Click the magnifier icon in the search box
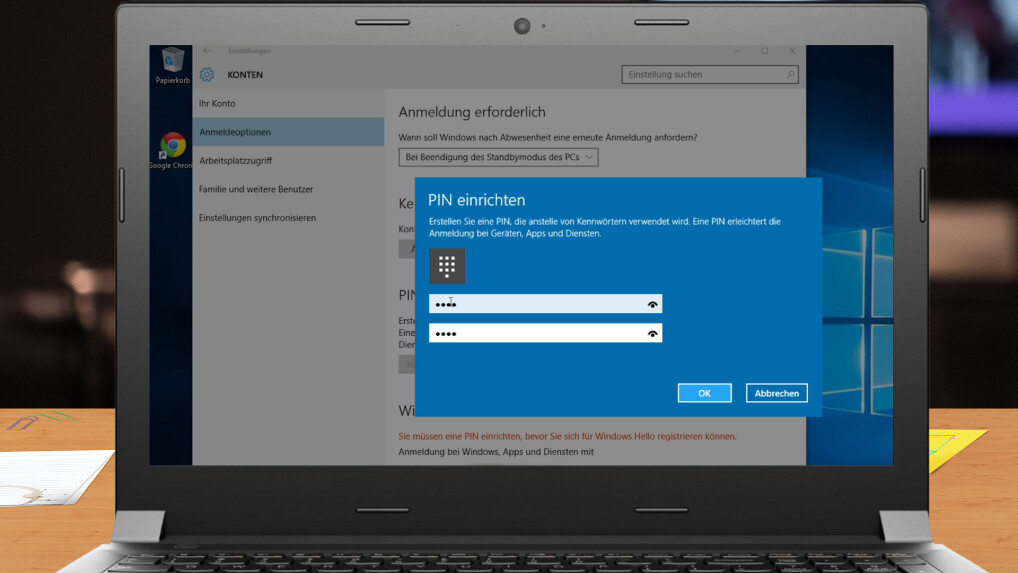Image resolution: width=1018 pixels, height=573 pixels. point(790,74)
